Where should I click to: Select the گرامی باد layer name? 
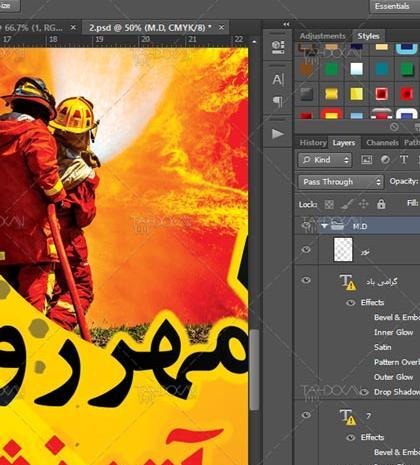(382, 282)
